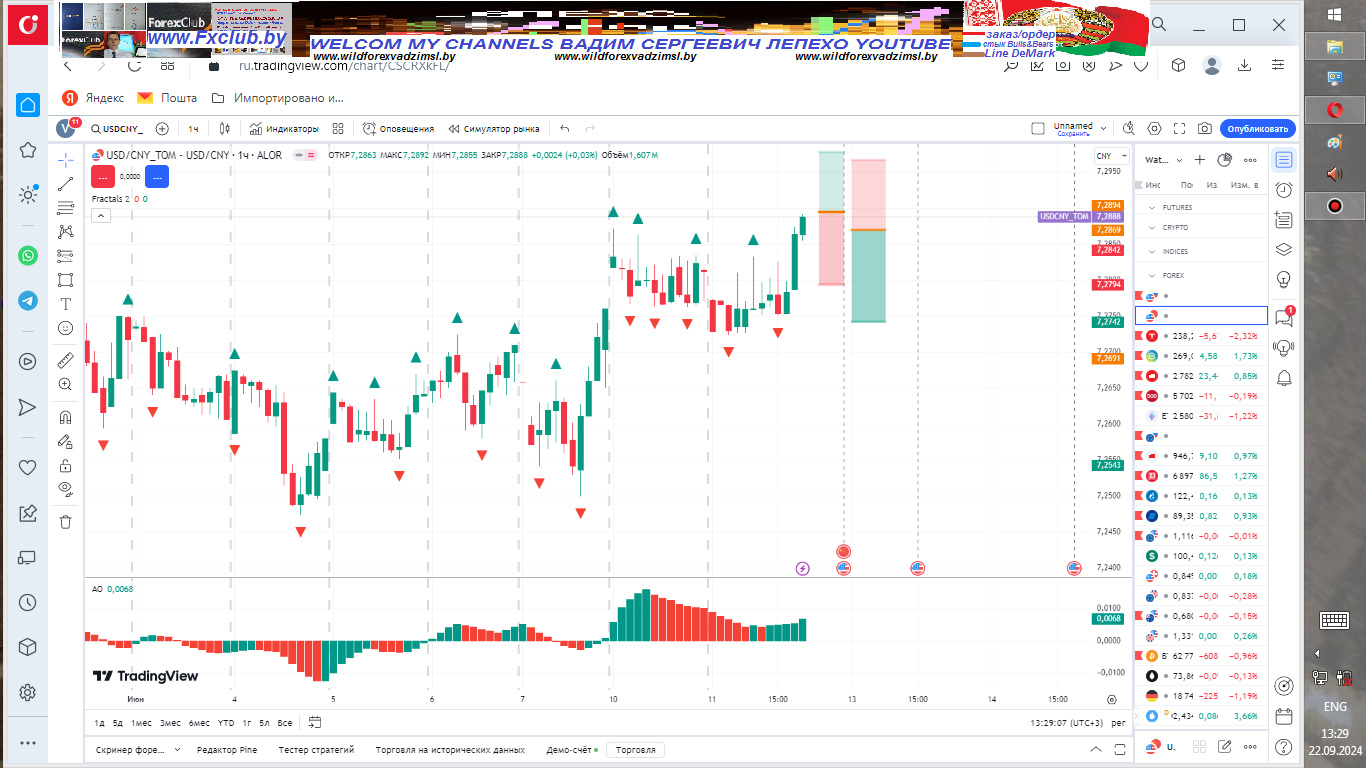Collapse the FUTURES watchlist section
Image resolution: width=1366 pixels, height=768 pixels.
1152,208
